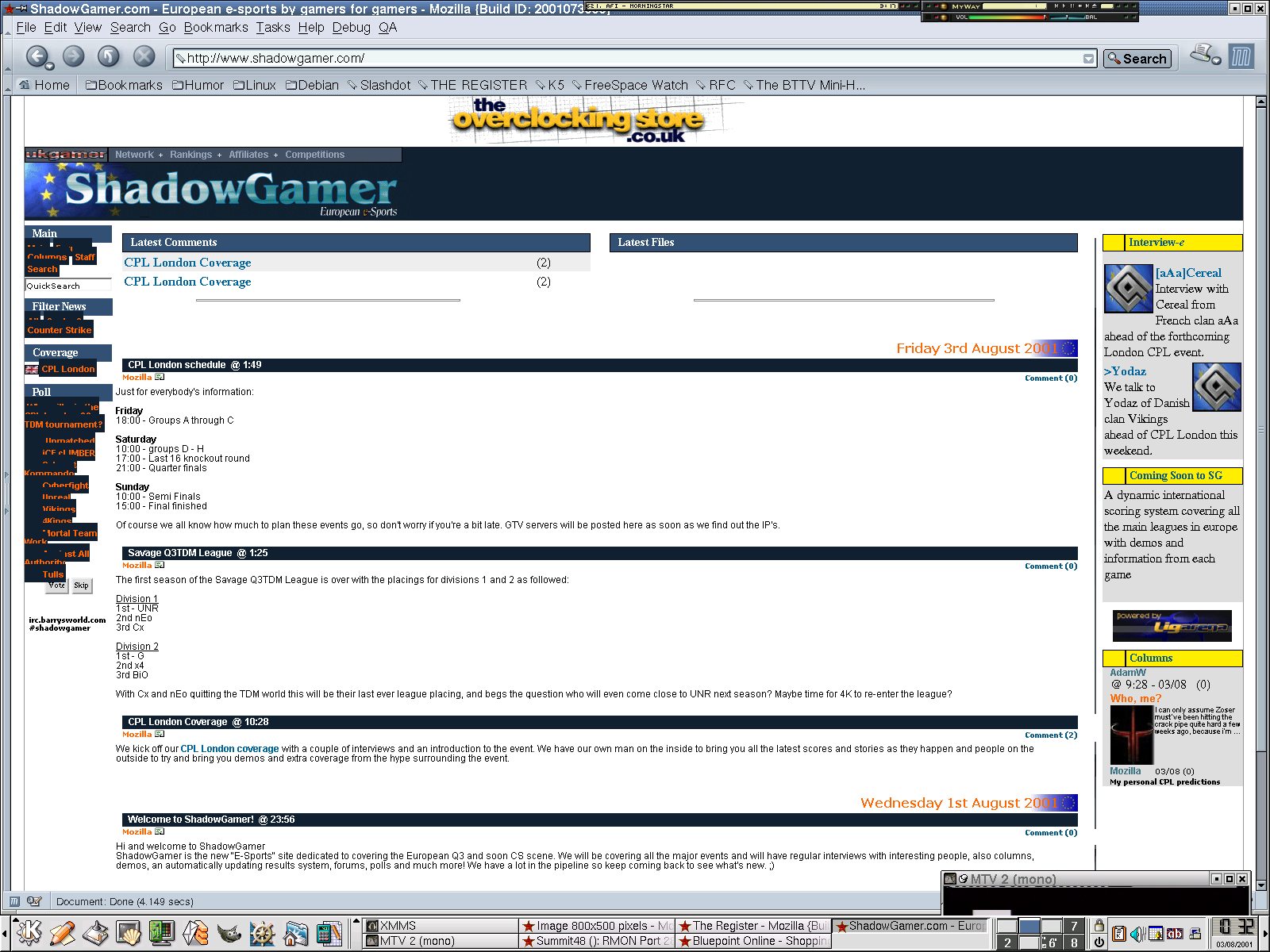The height and width of the screenshot is (952, 1270).
Task: Launch the GIMP fox icon in the panel
Action: coord(229,933)
